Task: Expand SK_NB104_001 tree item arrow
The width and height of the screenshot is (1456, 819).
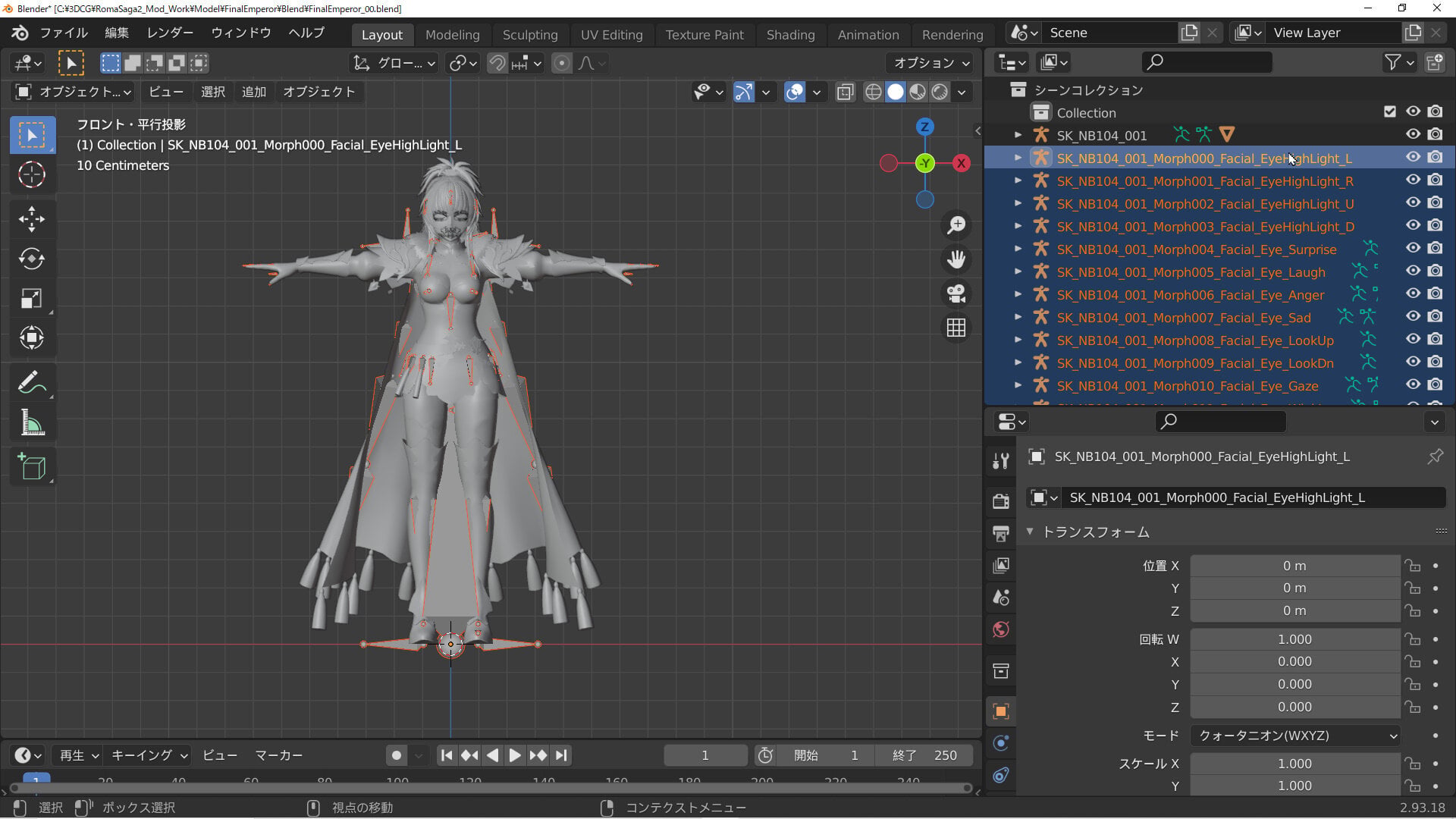Action: pyautogui.click(x=1018, y=135)
